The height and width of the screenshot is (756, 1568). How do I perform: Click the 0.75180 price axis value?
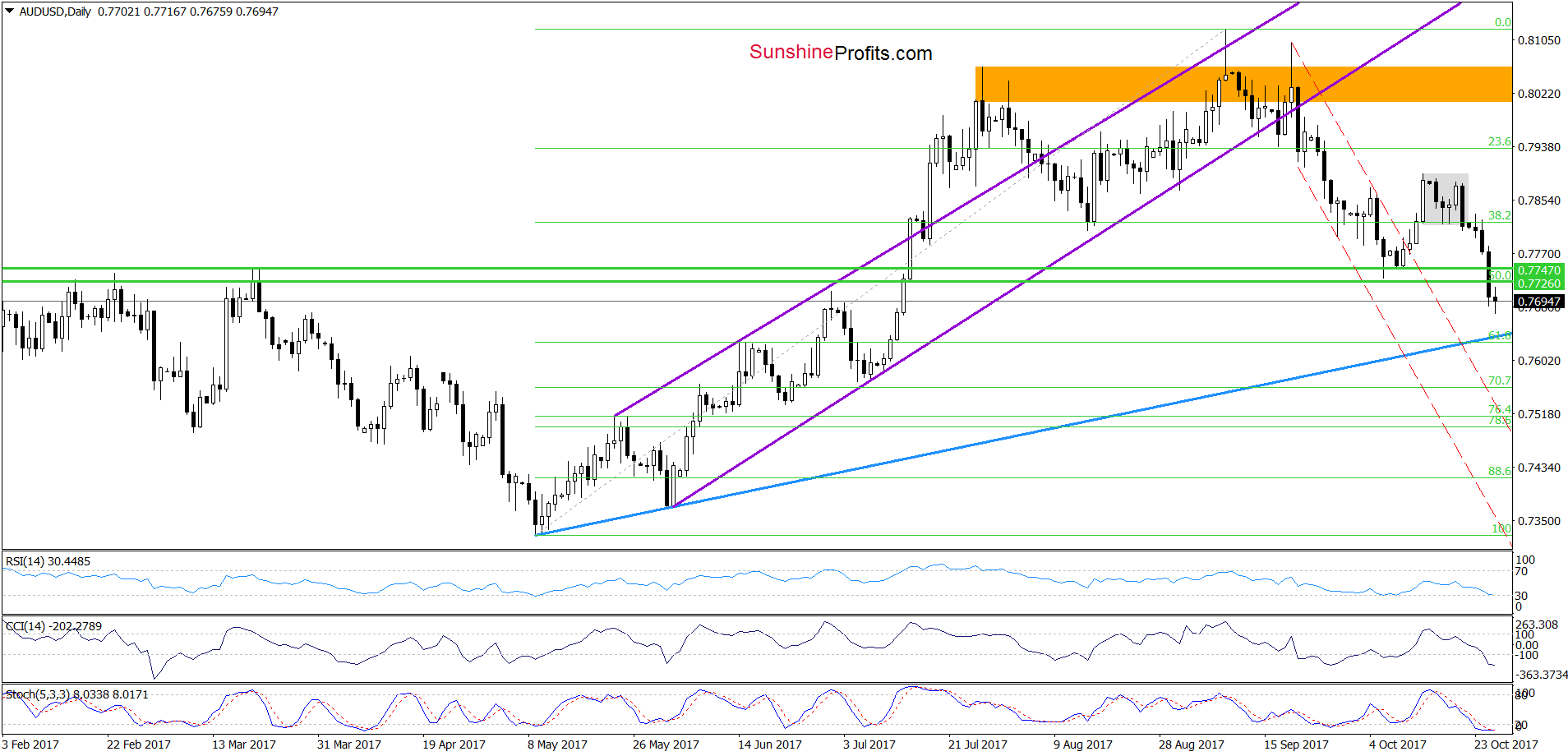(1538, 414)
